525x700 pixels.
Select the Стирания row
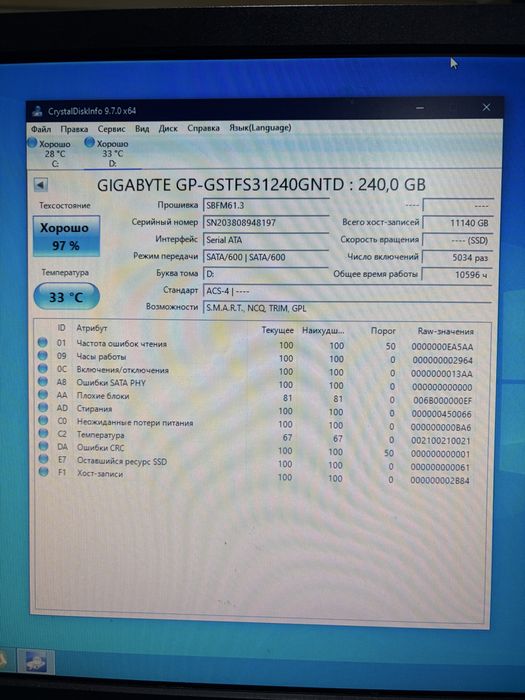pyautogui.click(x=257, y=410)
